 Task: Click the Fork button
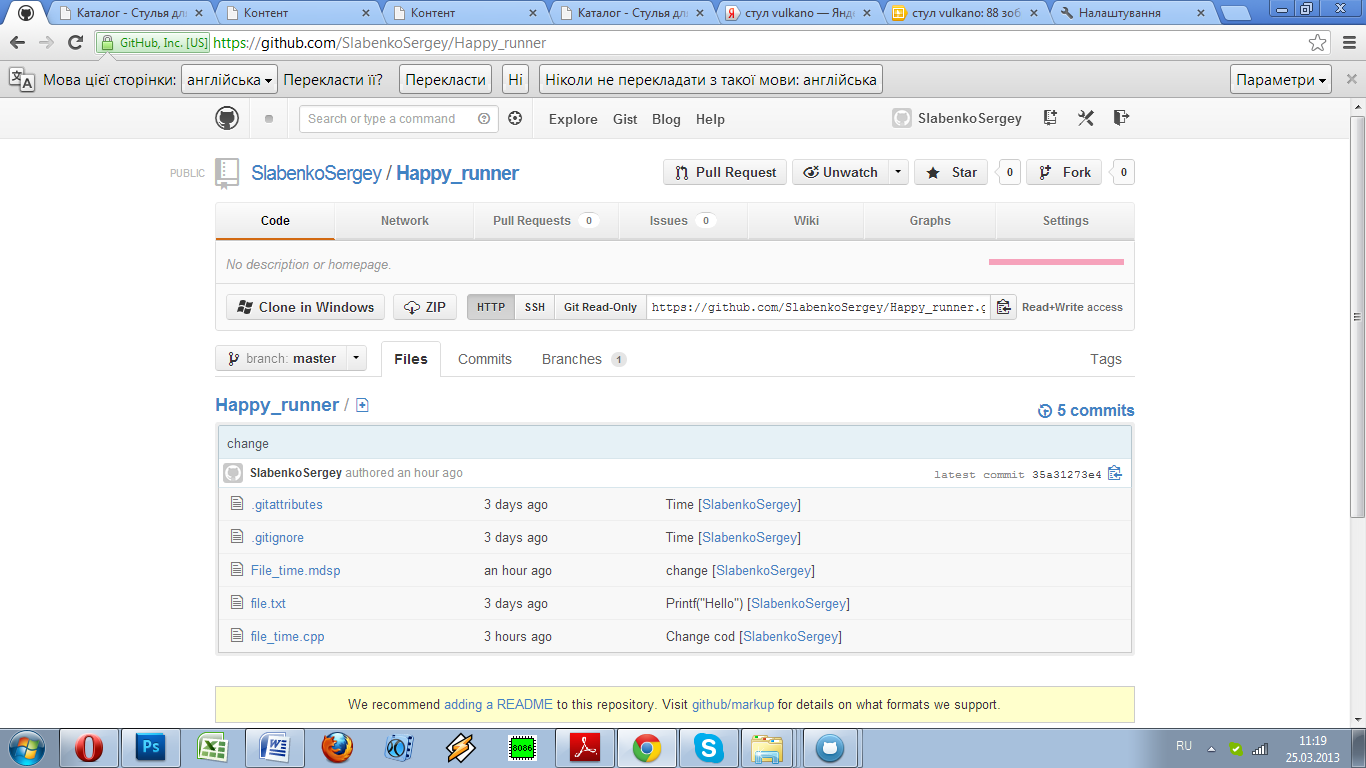tap(1065, 172)
